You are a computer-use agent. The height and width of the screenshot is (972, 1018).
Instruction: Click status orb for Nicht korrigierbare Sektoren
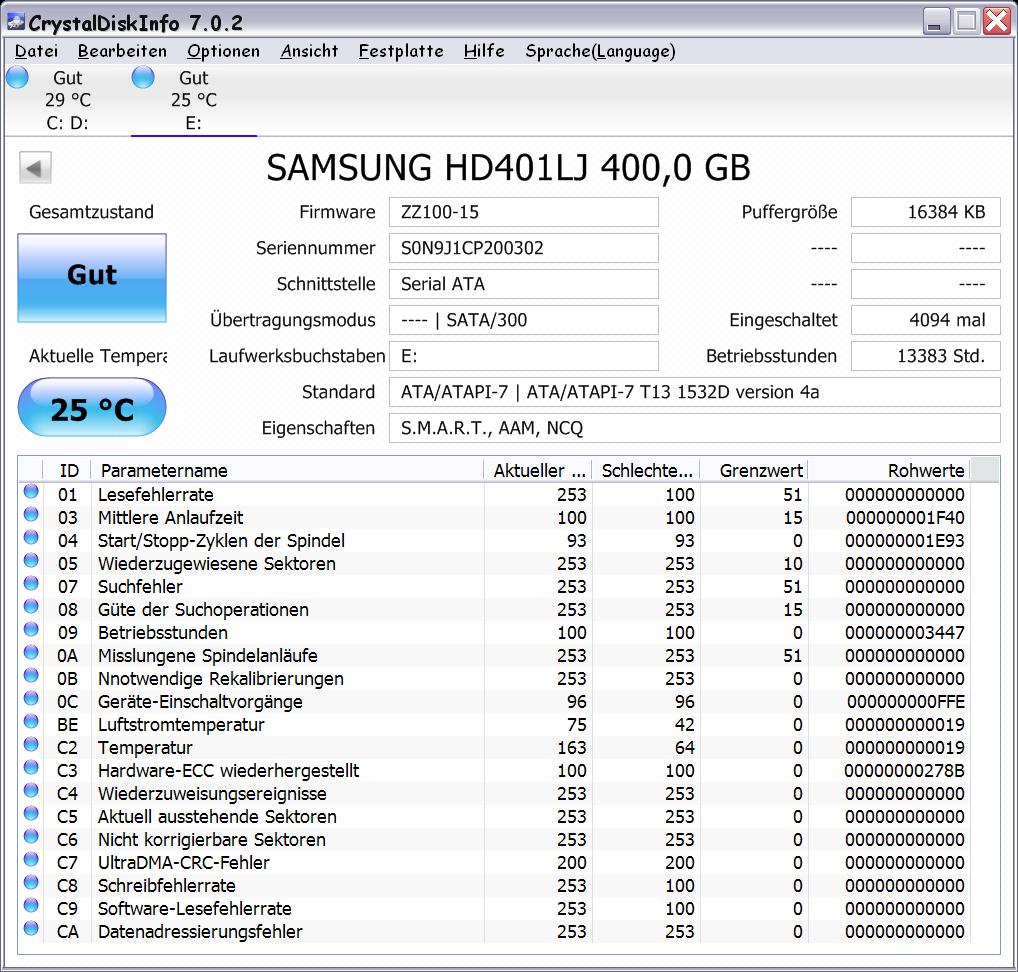tap(31, 836)
